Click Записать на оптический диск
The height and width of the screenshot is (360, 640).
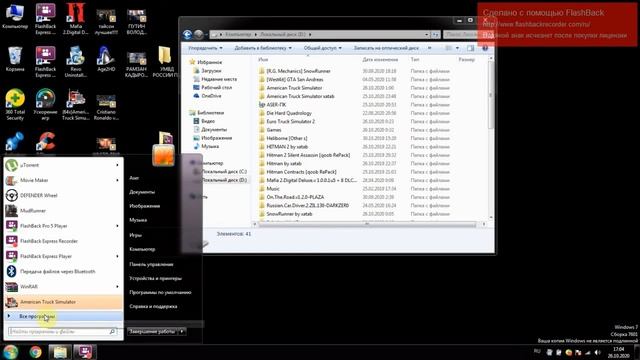386,48
